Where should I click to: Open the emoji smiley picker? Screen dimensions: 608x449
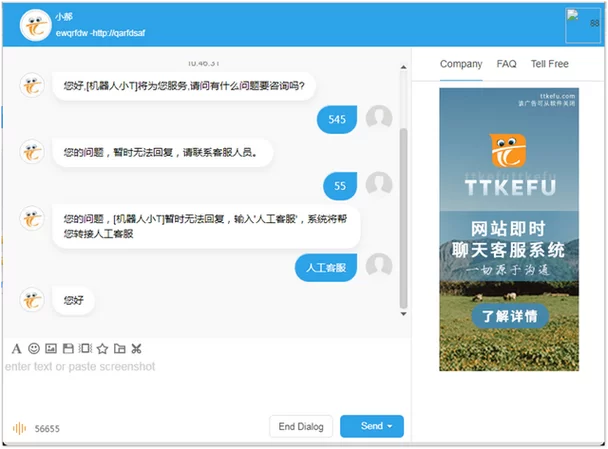tap(34, 349)
